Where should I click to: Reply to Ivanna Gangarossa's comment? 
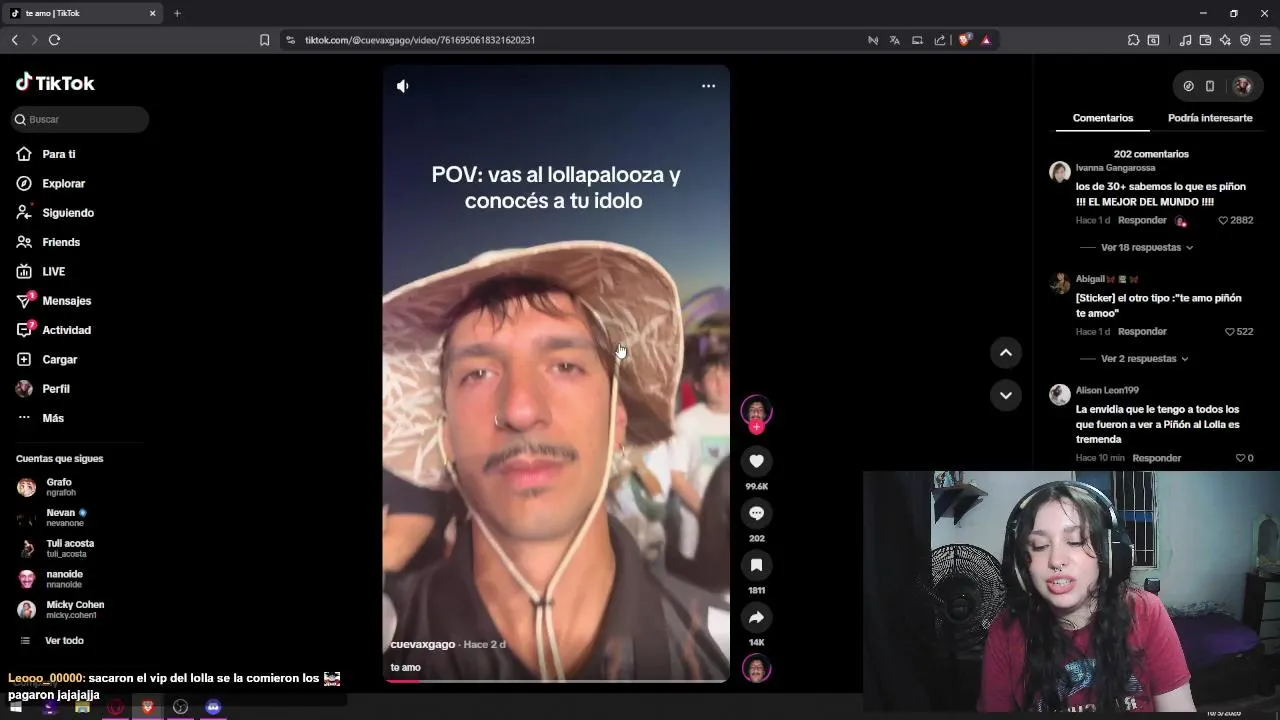click(x=1142, y=220)
